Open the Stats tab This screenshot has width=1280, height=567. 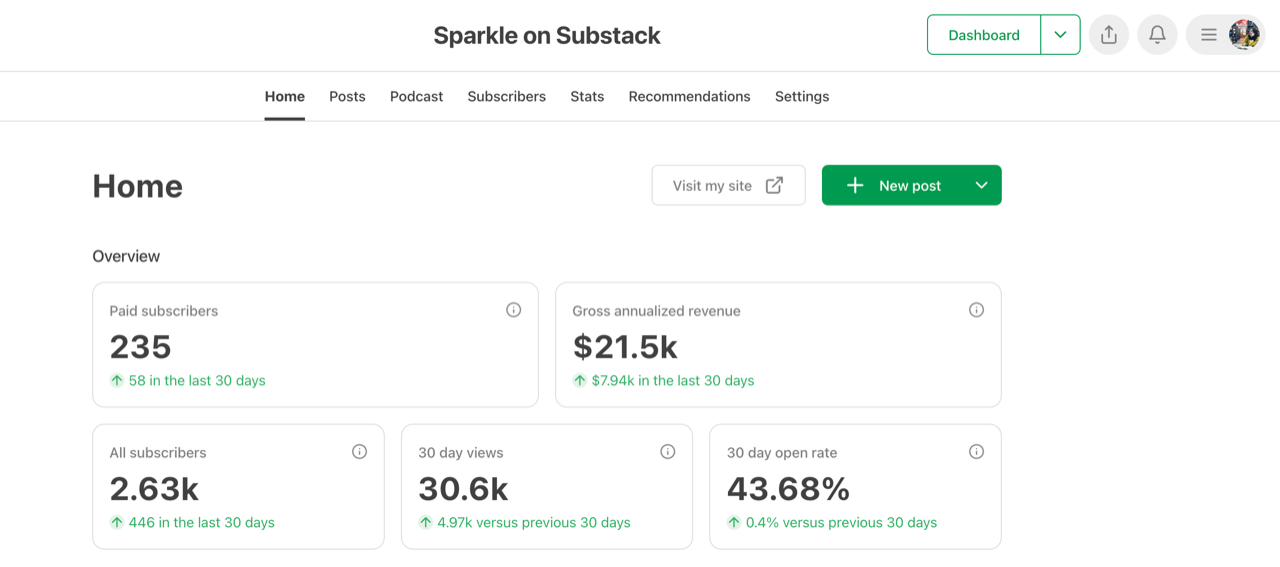click(x=587, y=97)
